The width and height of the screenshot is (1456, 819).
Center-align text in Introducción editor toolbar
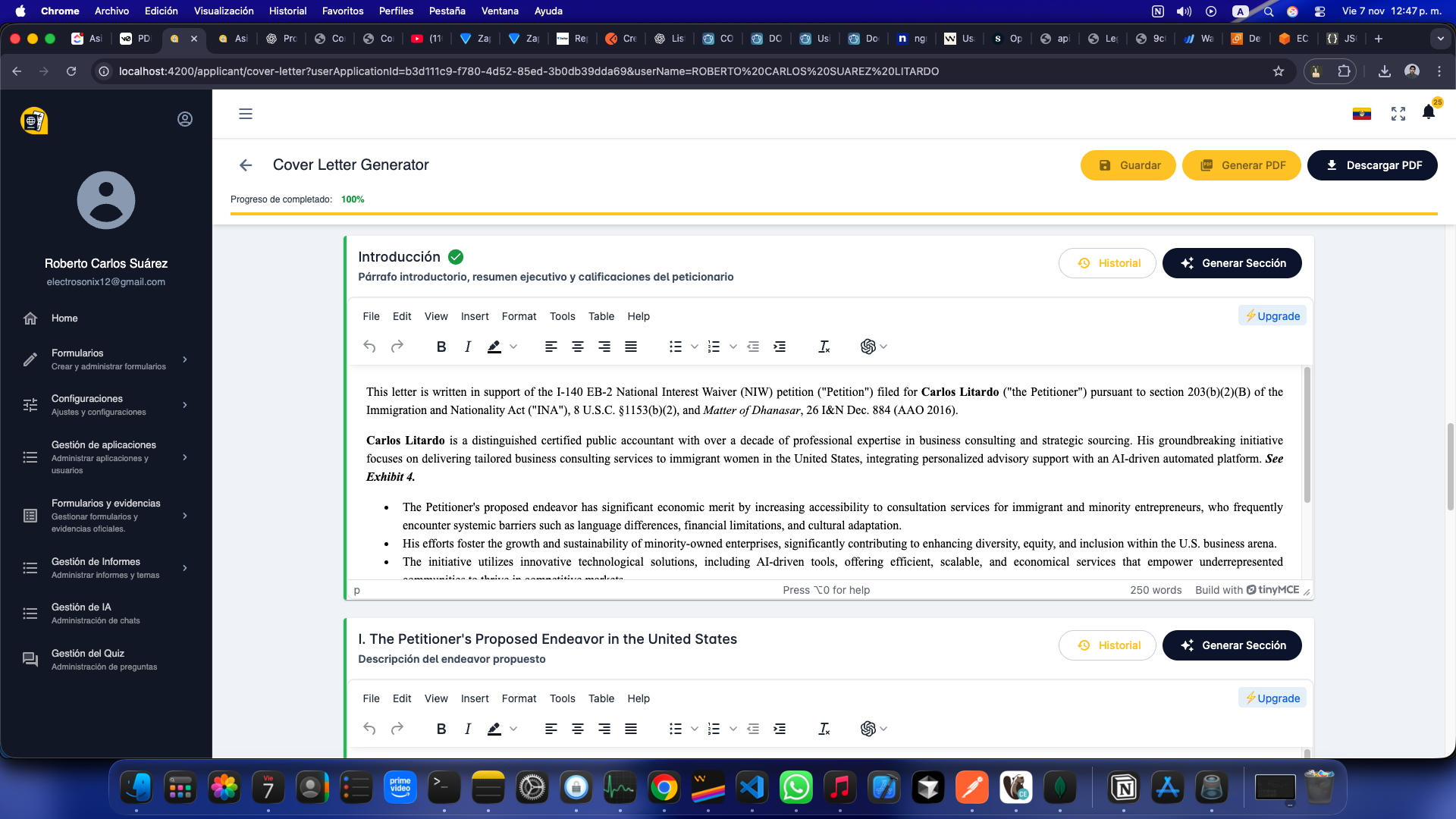(x=578, y=347)
